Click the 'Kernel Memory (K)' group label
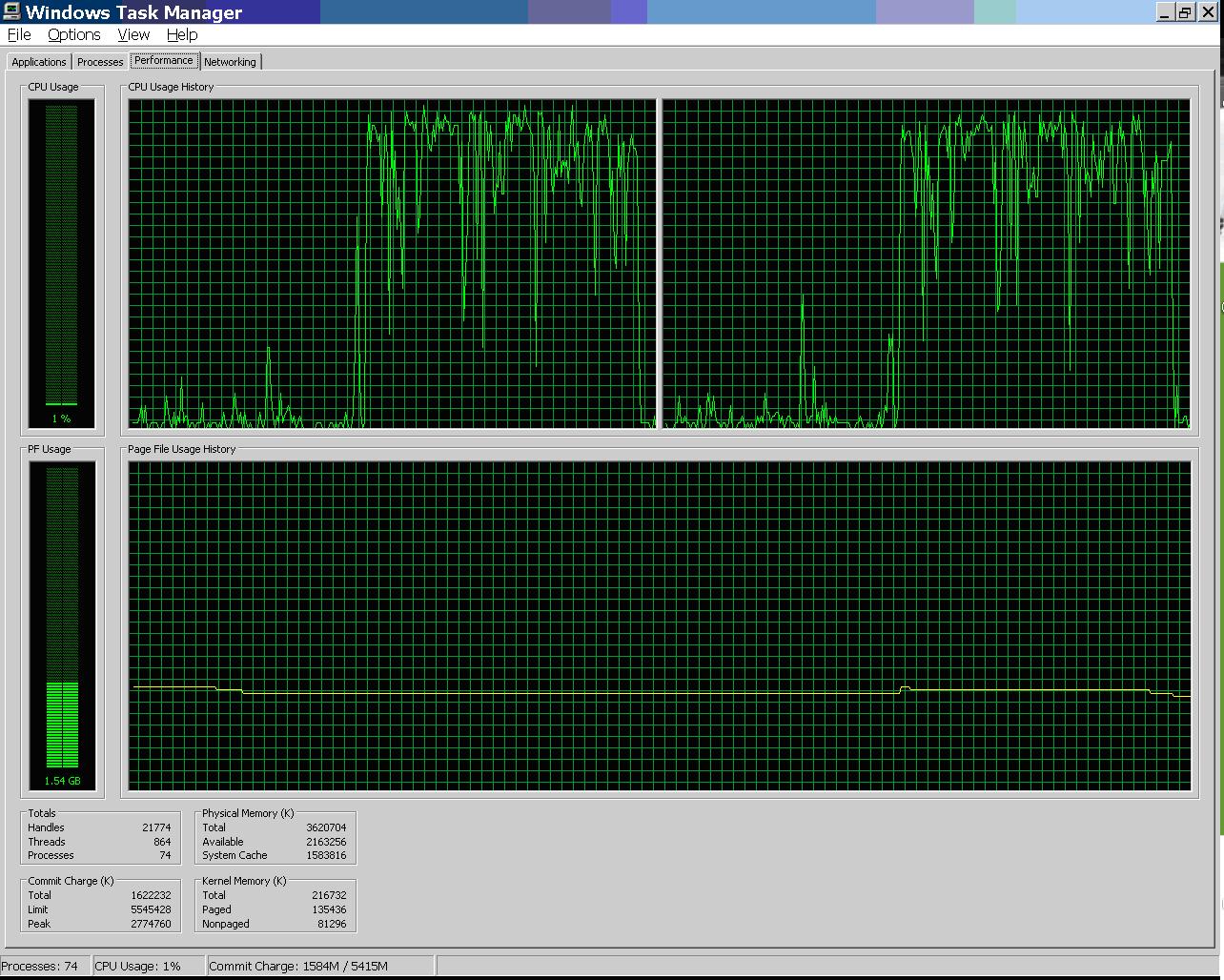1224x980 pixels. [244, 881]
